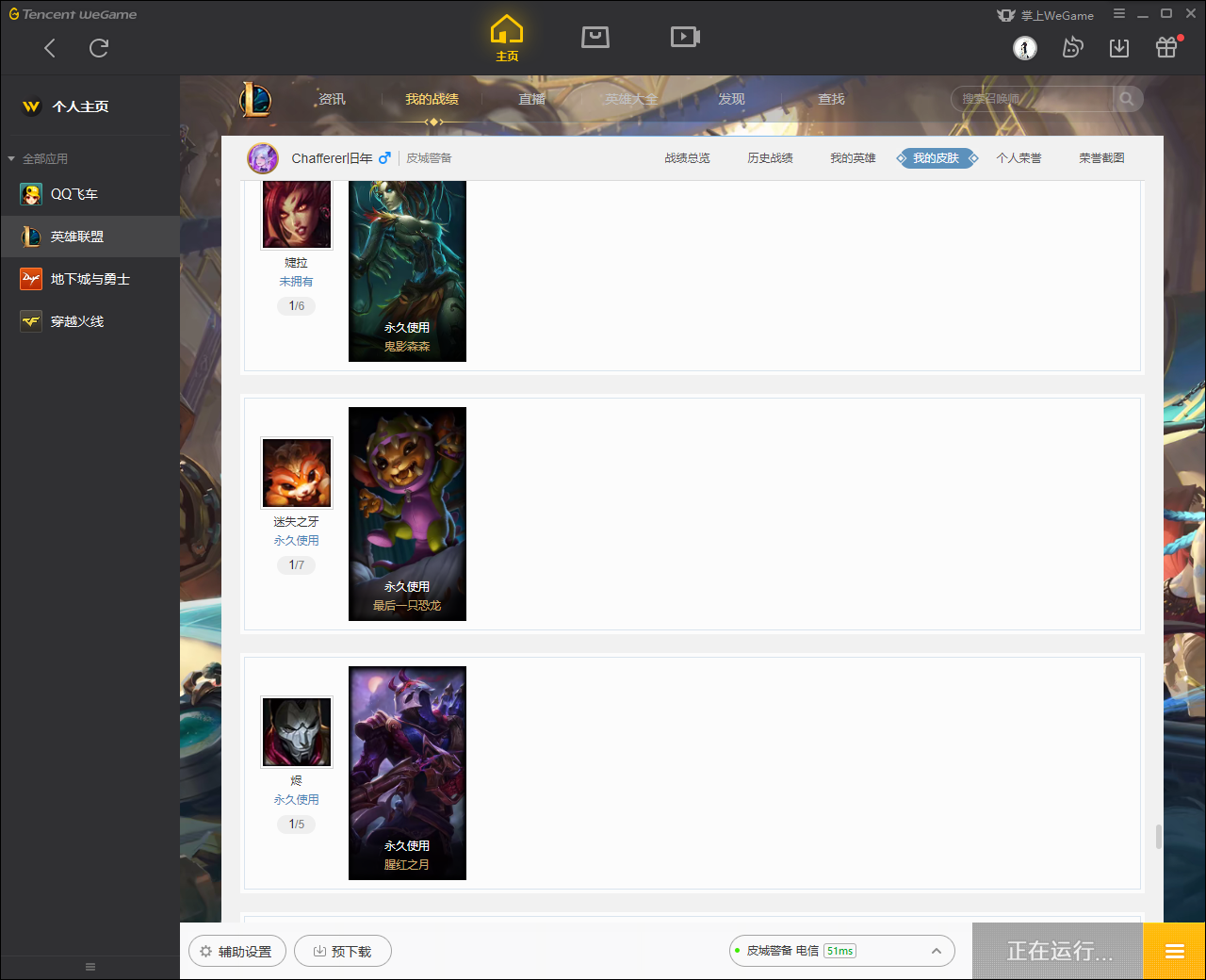Switch to the 我的战绩 tab
1206x980 pixels.
(432, 99)
